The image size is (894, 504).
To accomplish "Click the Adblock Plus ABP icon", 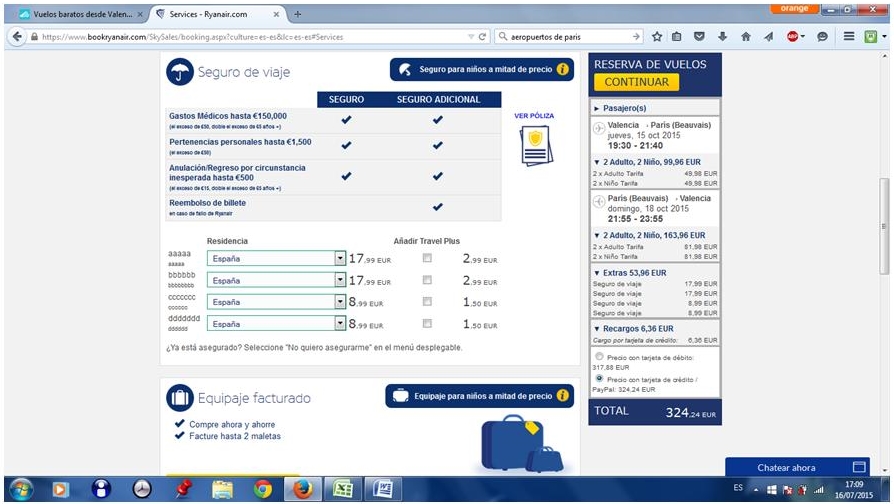I will [x=793, y=36].
